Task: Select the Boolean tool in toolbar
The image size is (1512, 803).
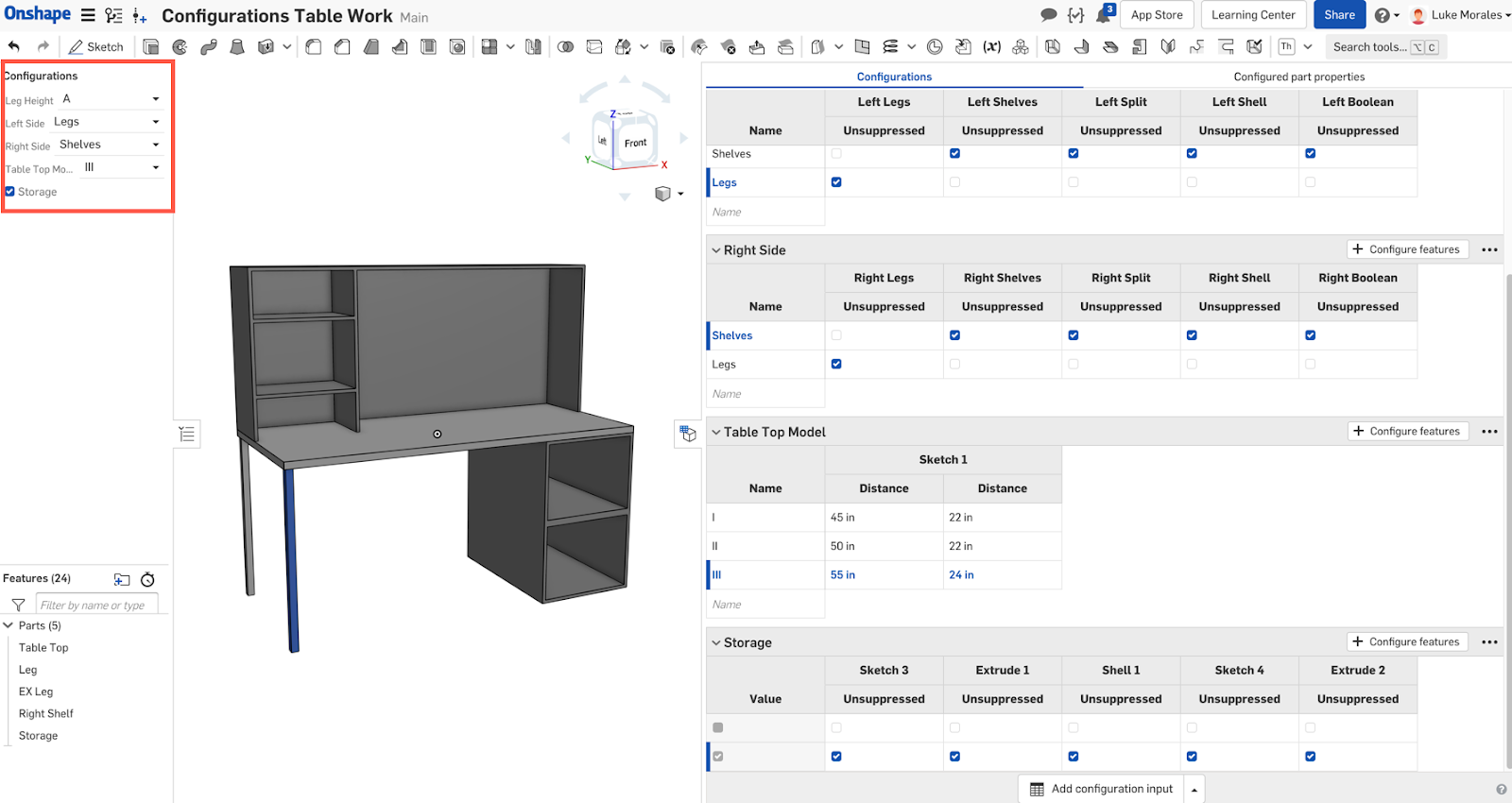Action: pyautogui.click(x=565, y=46)
